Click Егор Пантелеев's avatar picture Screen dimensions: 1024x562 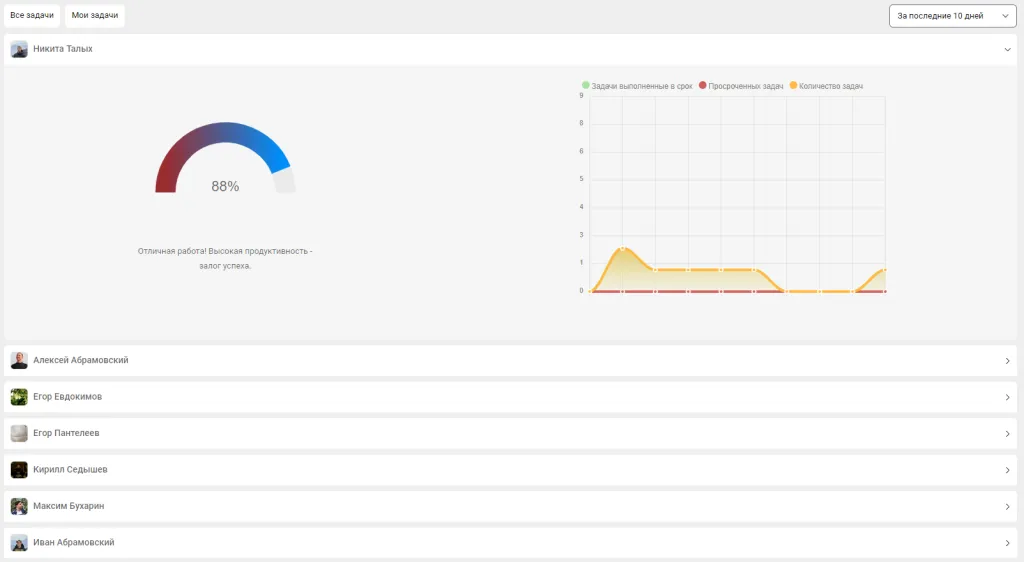pos(19,433)
